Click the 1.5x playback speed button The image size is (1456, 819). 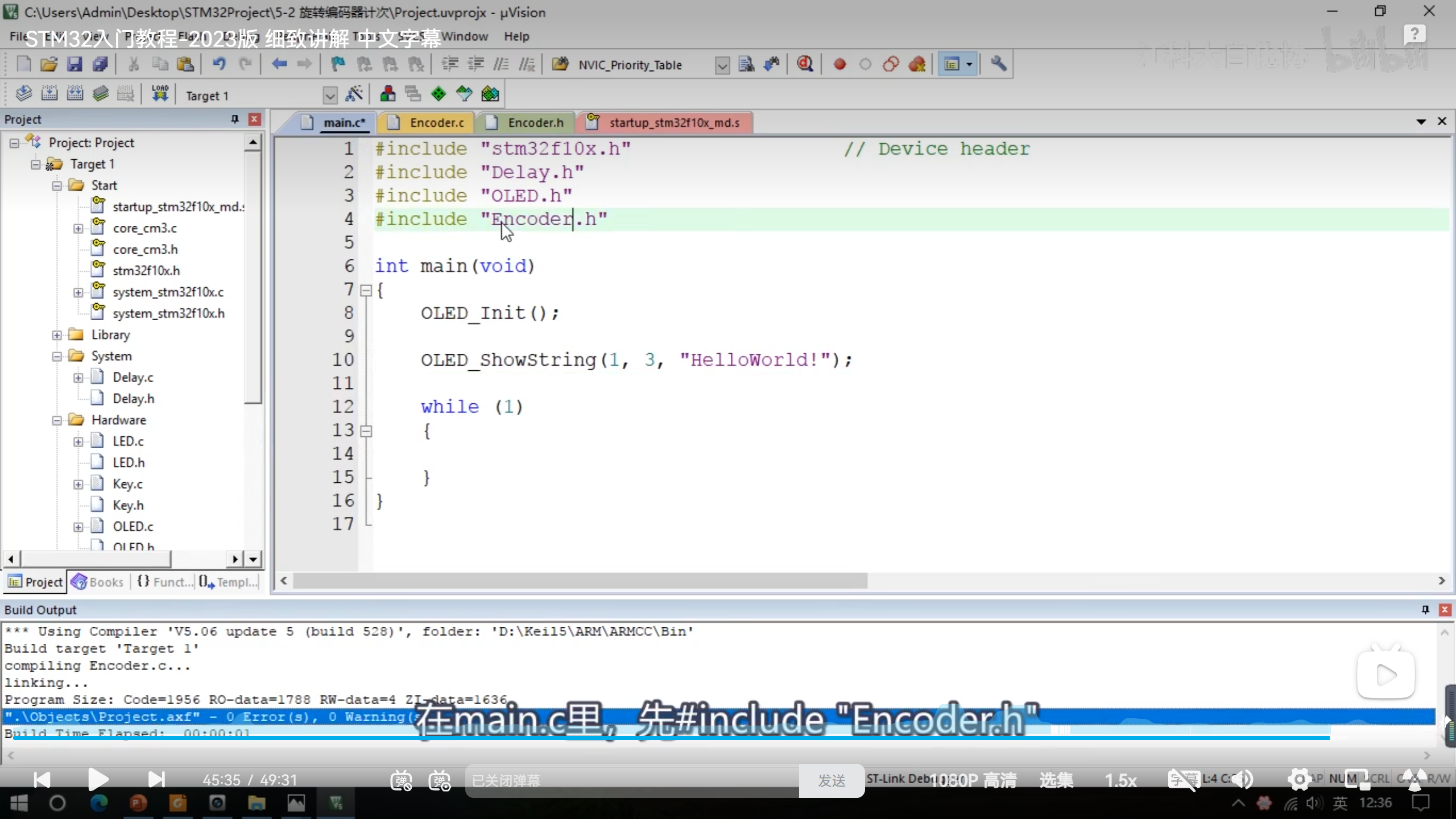pos(1120,780)
